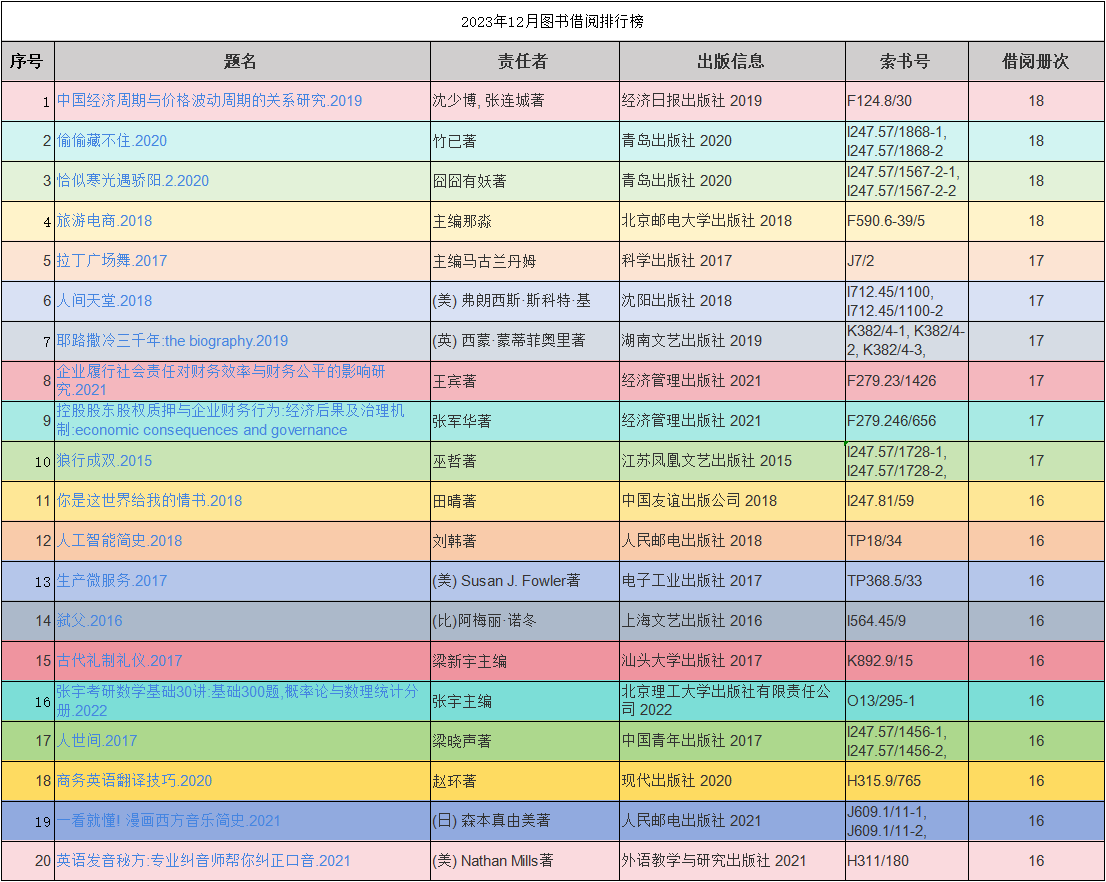Open 生产微服务.2017 book link

tap(111, 581)
